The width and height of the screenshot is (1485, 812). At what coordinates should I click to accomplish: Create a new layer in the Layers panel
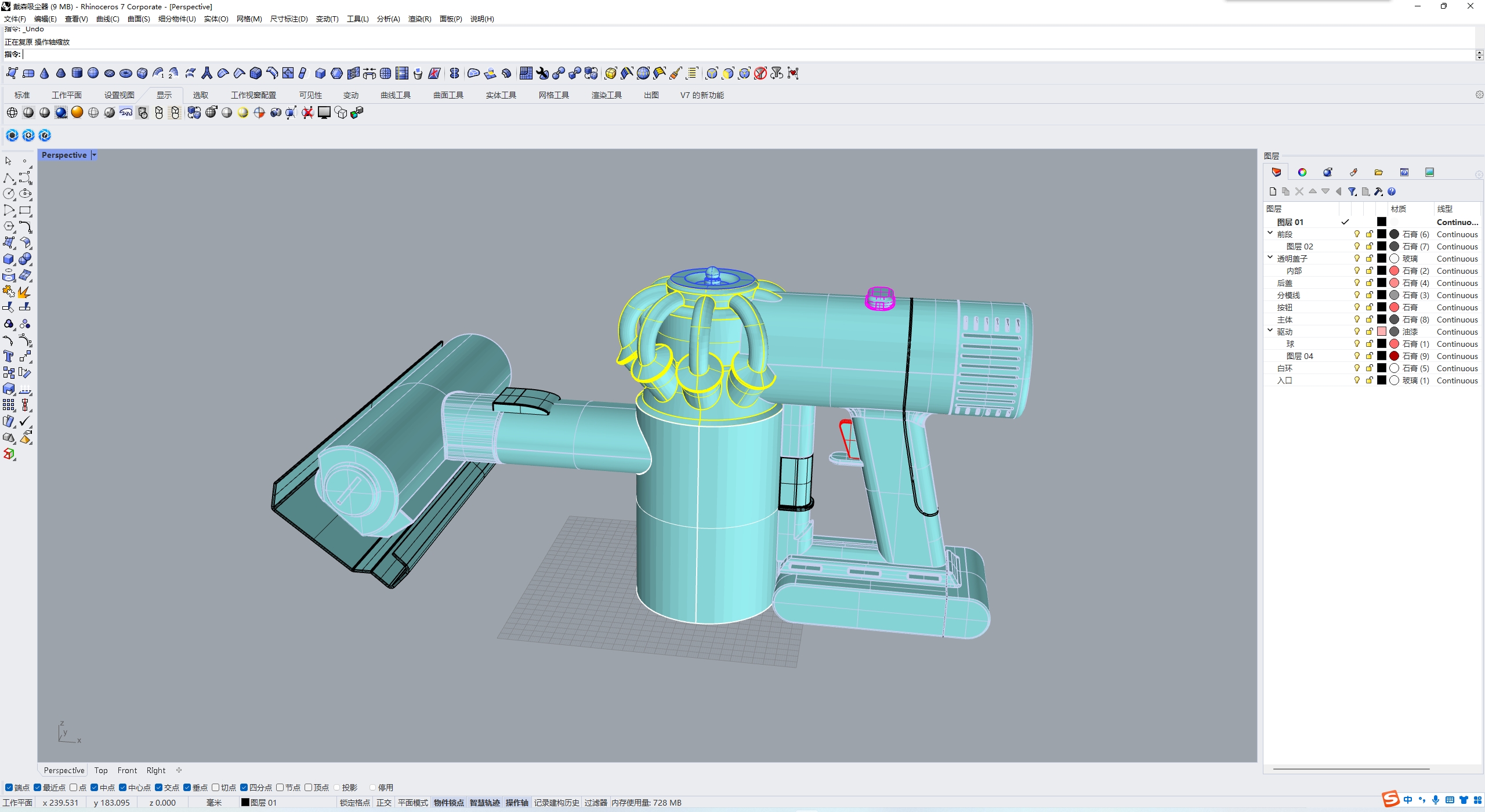1272,191
